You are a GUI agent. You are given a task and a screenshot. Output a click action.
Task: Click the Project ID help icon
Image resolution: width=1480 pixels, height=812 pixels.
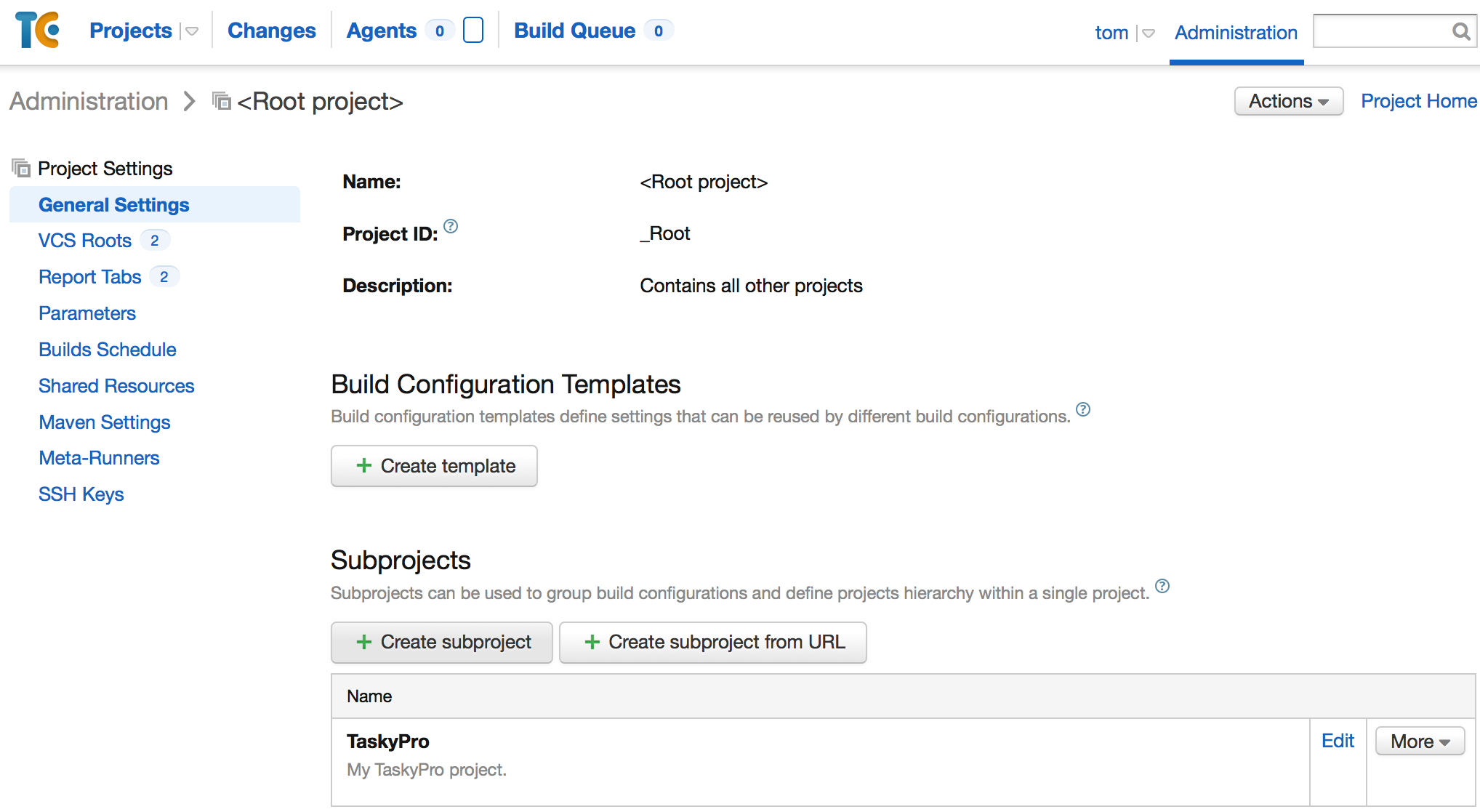tap(451, 226)
